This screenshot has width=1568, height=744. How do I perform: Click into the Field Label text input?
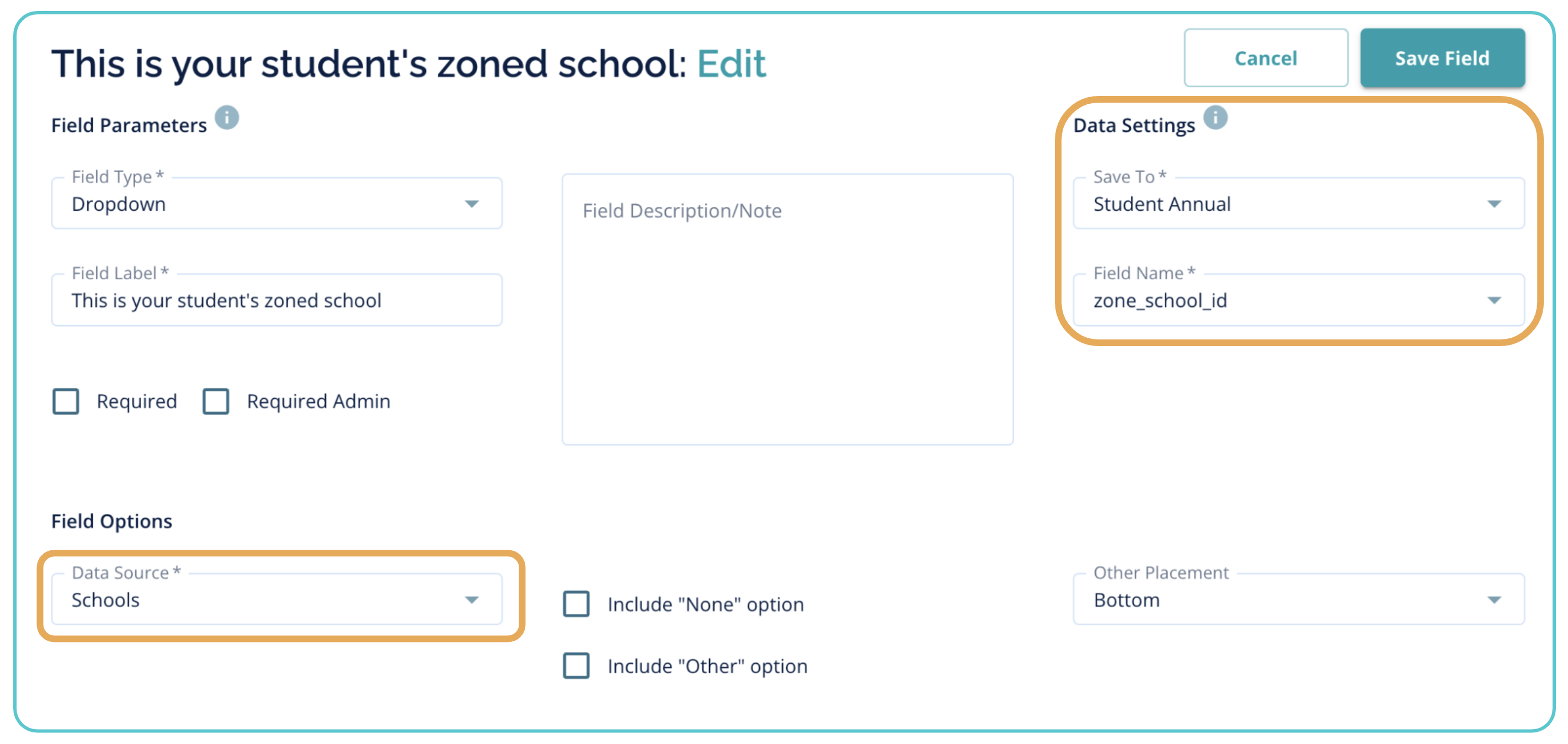(x=277, y=300)
